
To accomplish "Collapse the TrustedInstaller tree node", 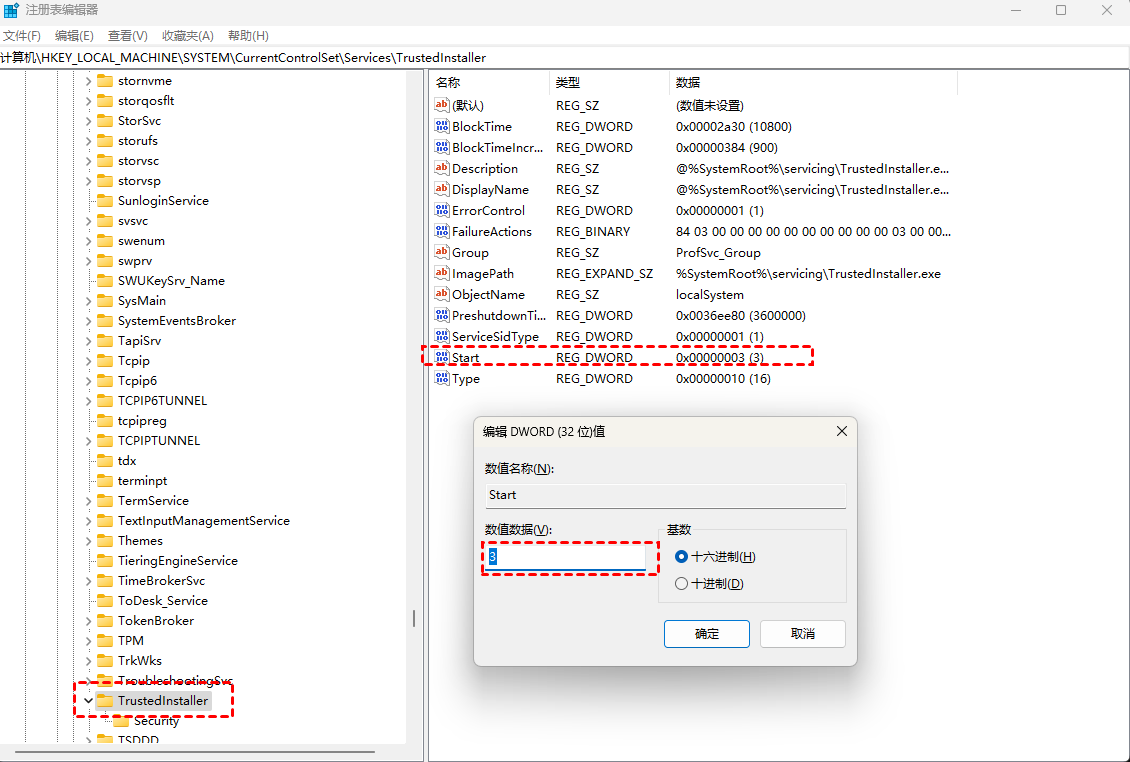I will (88, 701).
